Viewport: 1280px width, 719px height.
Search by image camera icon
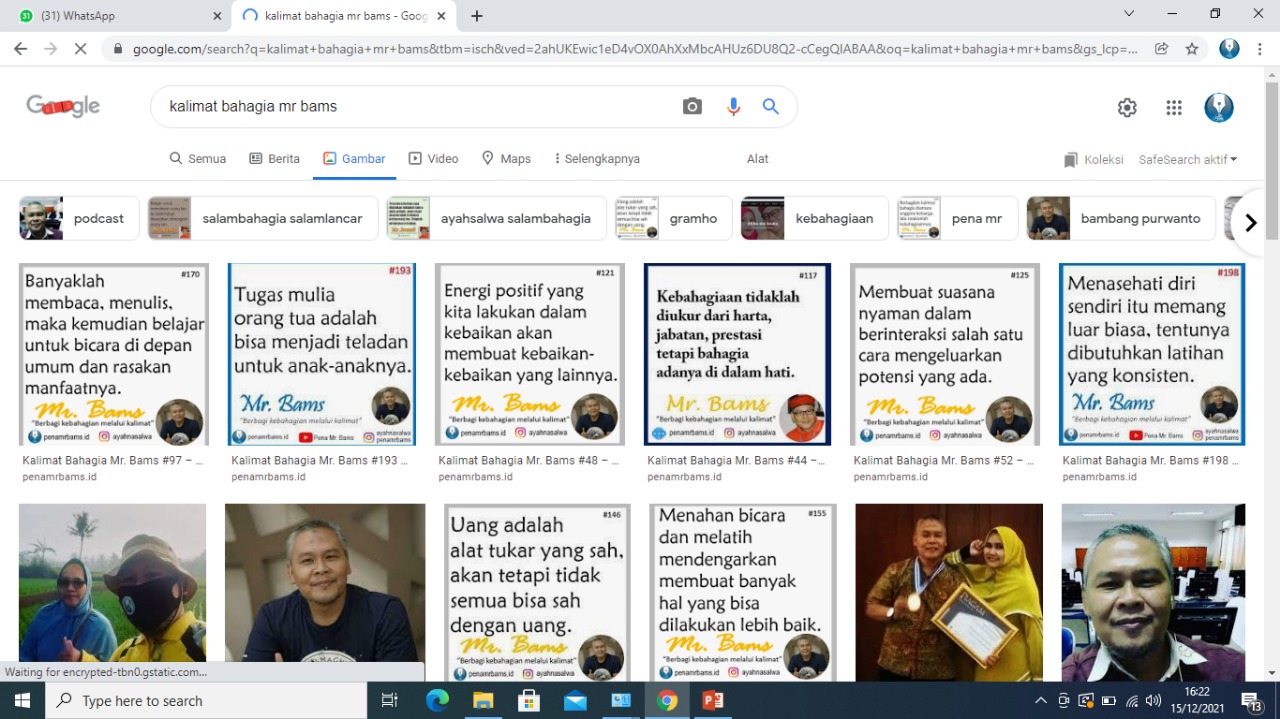click(692, 106)
